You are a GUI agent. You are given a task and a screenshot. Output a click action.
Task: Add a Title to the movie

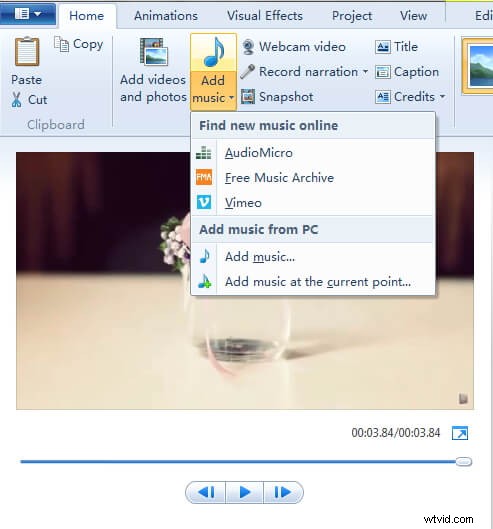[x=396, y=47]
